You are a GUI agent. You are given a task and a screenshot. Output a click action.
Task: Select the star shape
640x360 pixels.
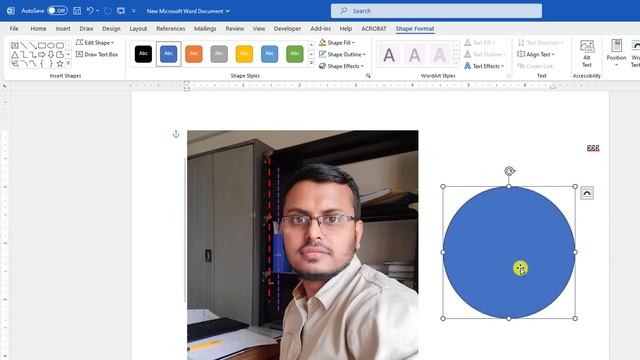click(60, 64)
